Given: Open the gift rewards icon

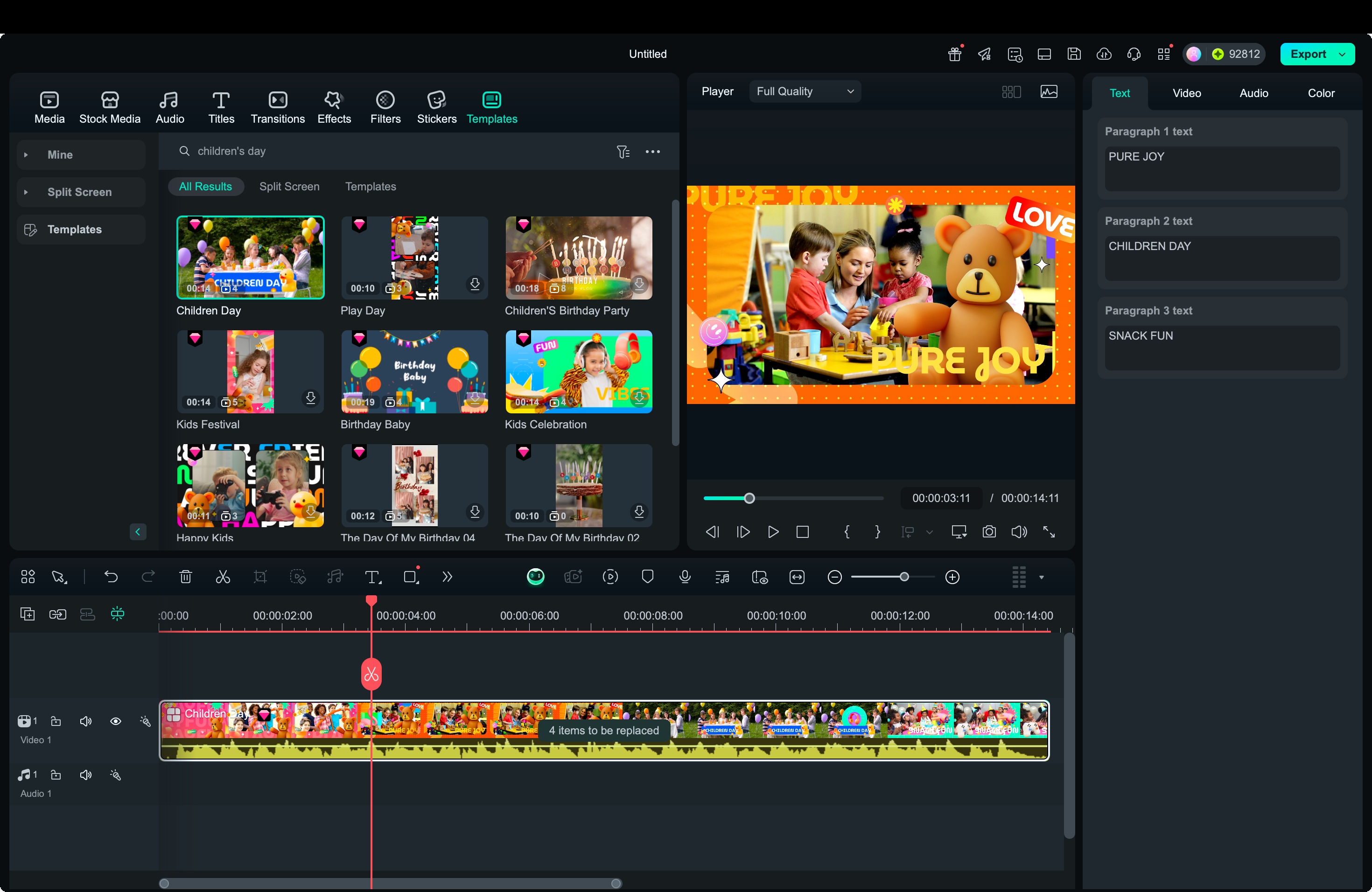Looking at the screenshot, I should coord(955,54).
